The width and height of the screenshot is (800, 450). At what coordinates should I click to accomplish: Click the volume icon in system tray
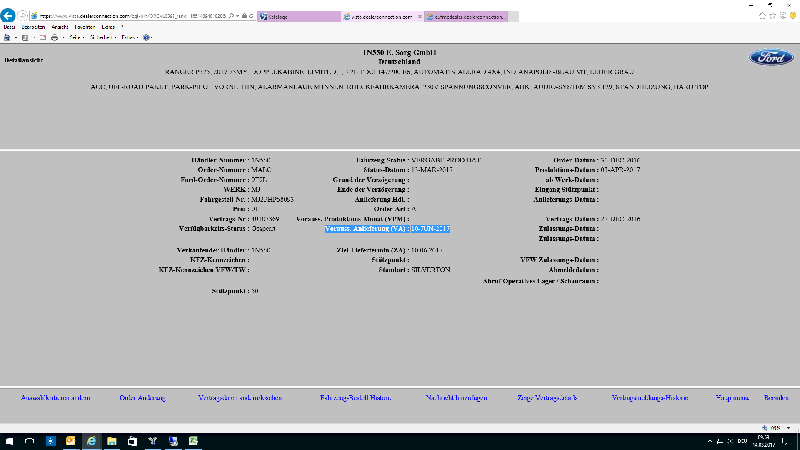pos(730,441)
